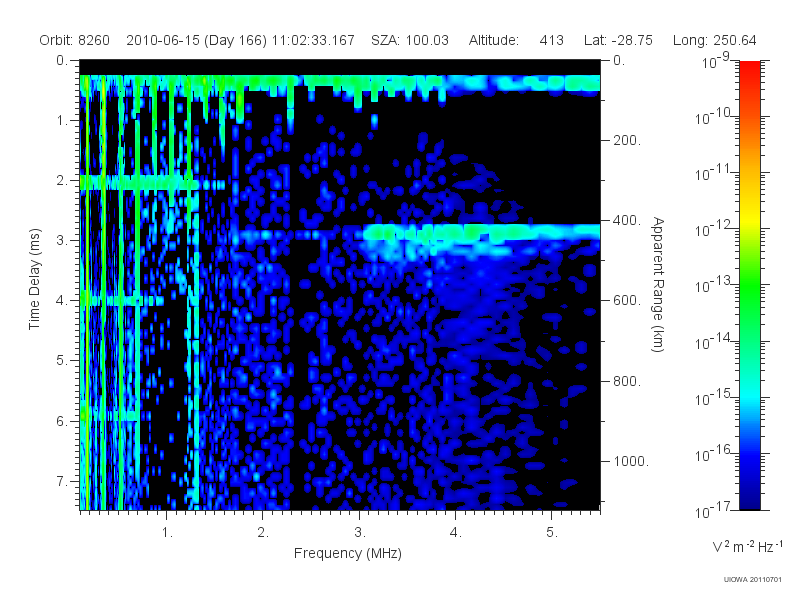Viewport: 800px width, 600px height.
Task: Click the Apparent Range (km) axis title
Action: (658, 284)
